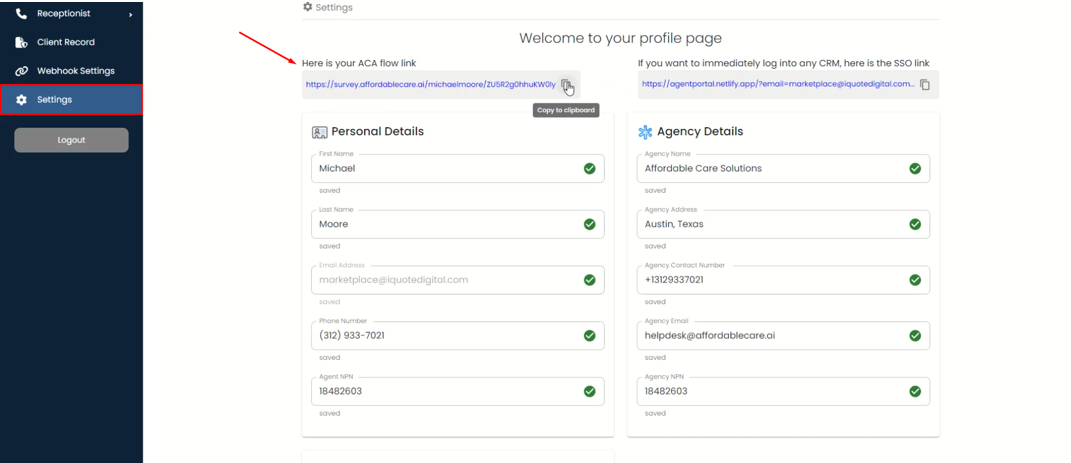Image resolution: width=1071 pixels, height=463 pixels.
Task: Edit the Agent NPN field
Action: 458,391
